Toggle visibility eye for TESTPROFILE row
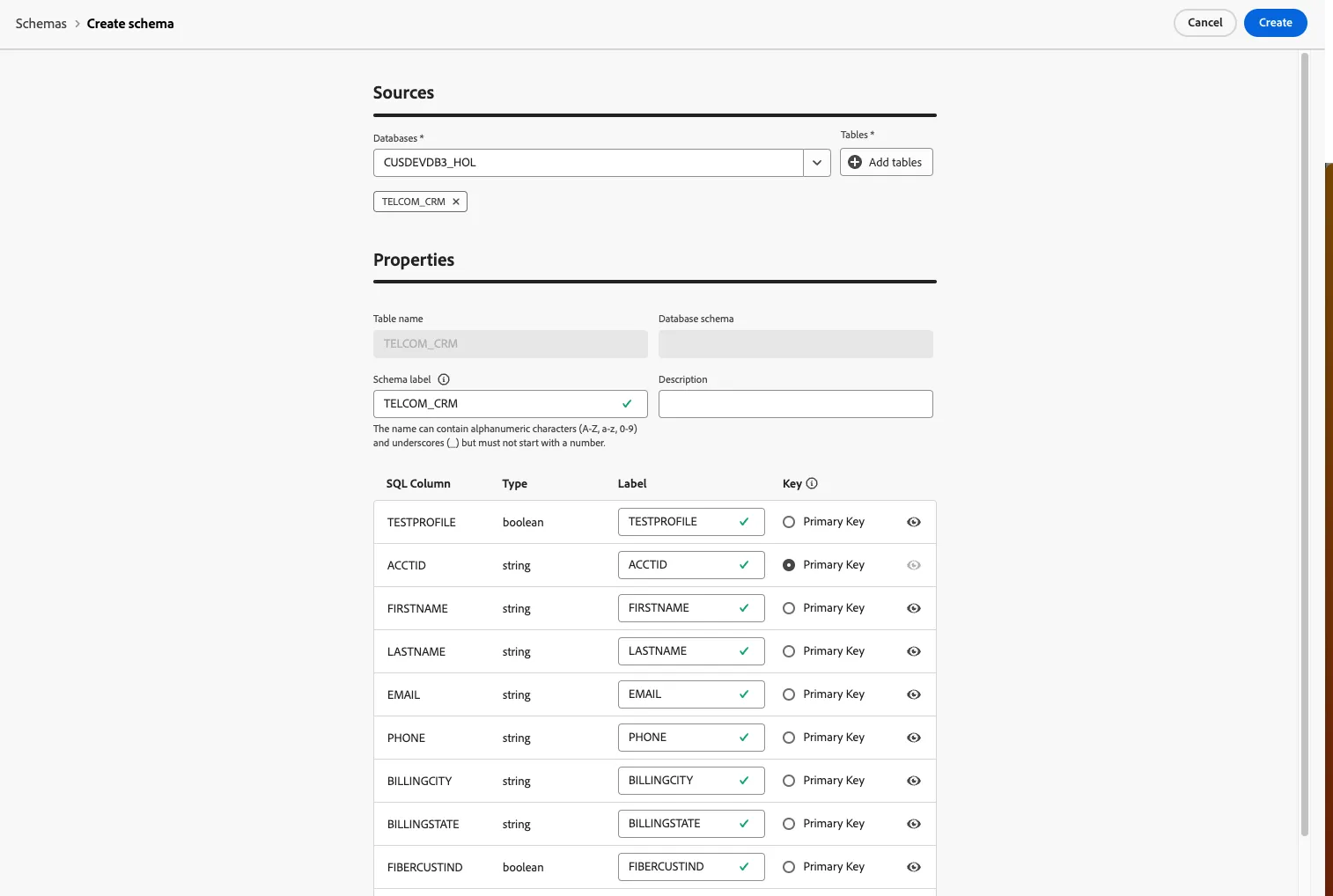Viewport: 1333px width, 896px height. [914, 522]
